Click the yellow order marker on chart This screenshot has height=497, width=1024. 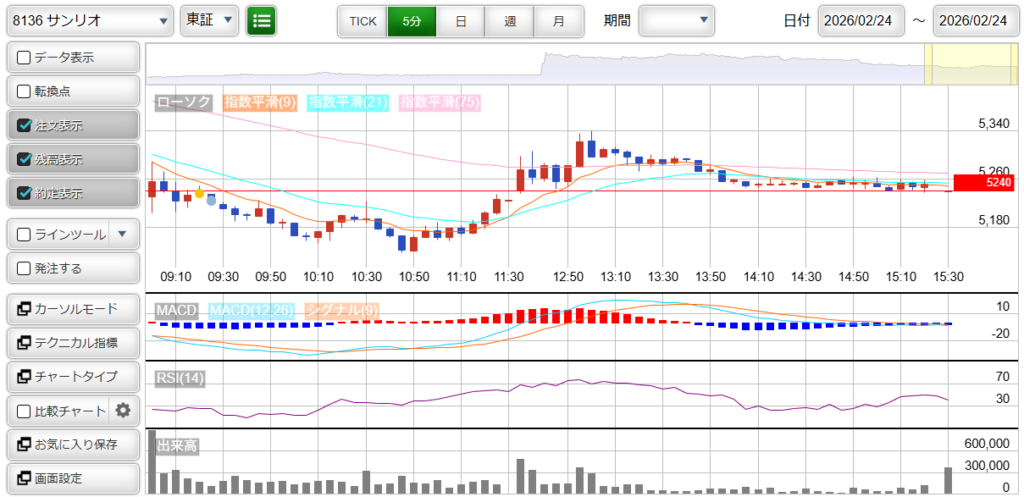click(199, 192)
